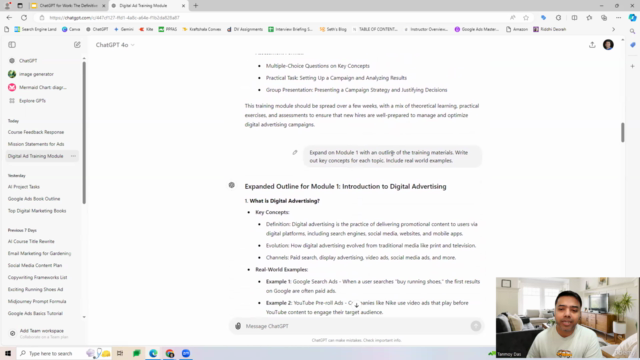
Task: Open Top Digital Marketing Books chat
Action: (37, 211)
